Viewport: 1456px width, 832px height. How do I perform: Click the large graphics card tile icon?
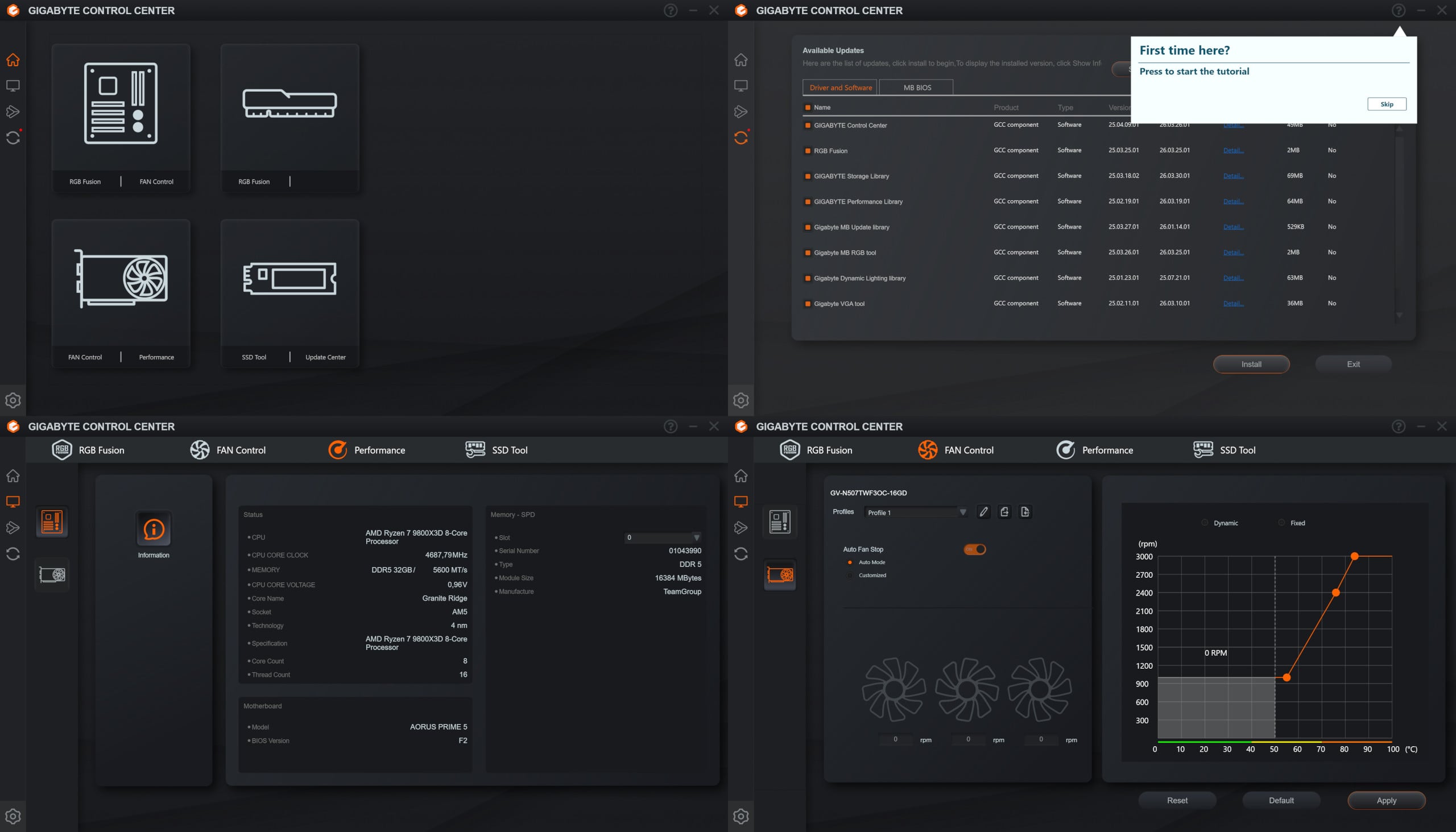(121, 278)
